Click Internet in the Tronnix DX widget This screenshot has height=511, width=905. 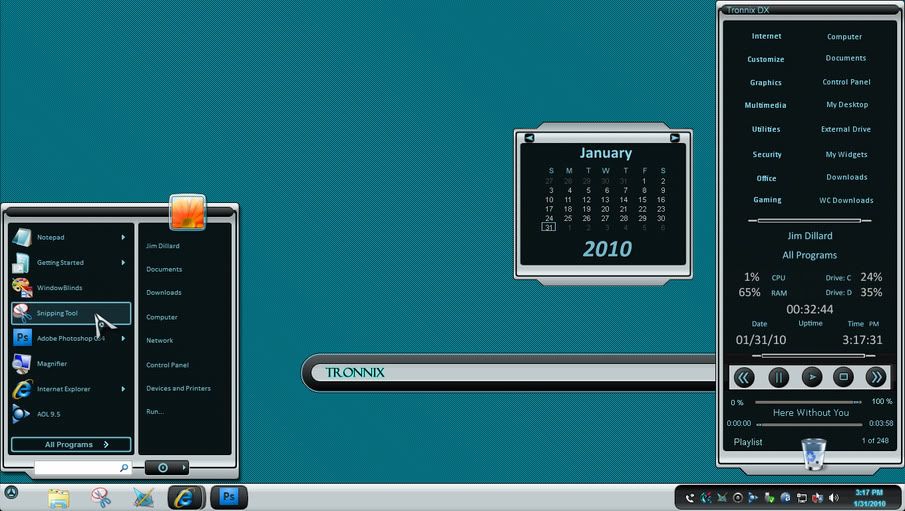[766, 36]
